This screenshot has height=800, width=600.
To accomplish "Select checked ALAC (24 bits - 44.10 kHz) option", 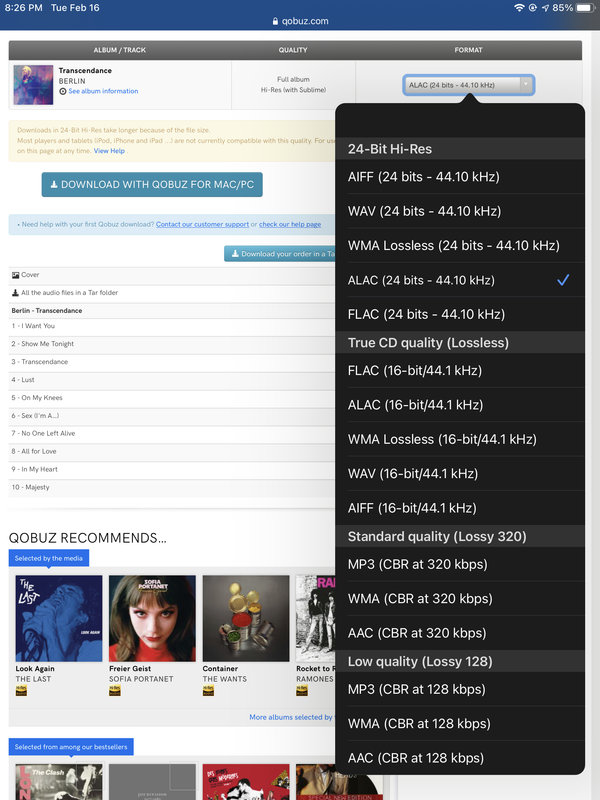I will point(460,280).
